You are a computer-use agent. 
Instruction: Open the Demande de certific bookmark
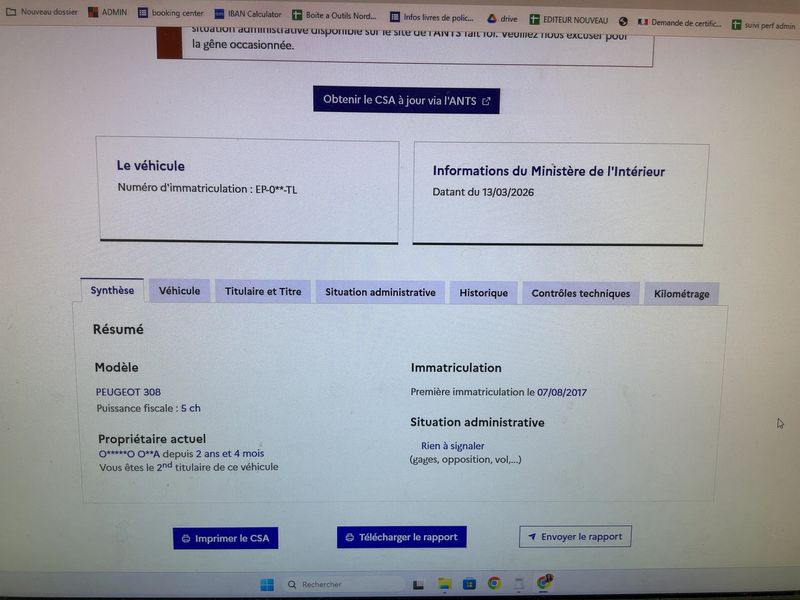(680, 23)
